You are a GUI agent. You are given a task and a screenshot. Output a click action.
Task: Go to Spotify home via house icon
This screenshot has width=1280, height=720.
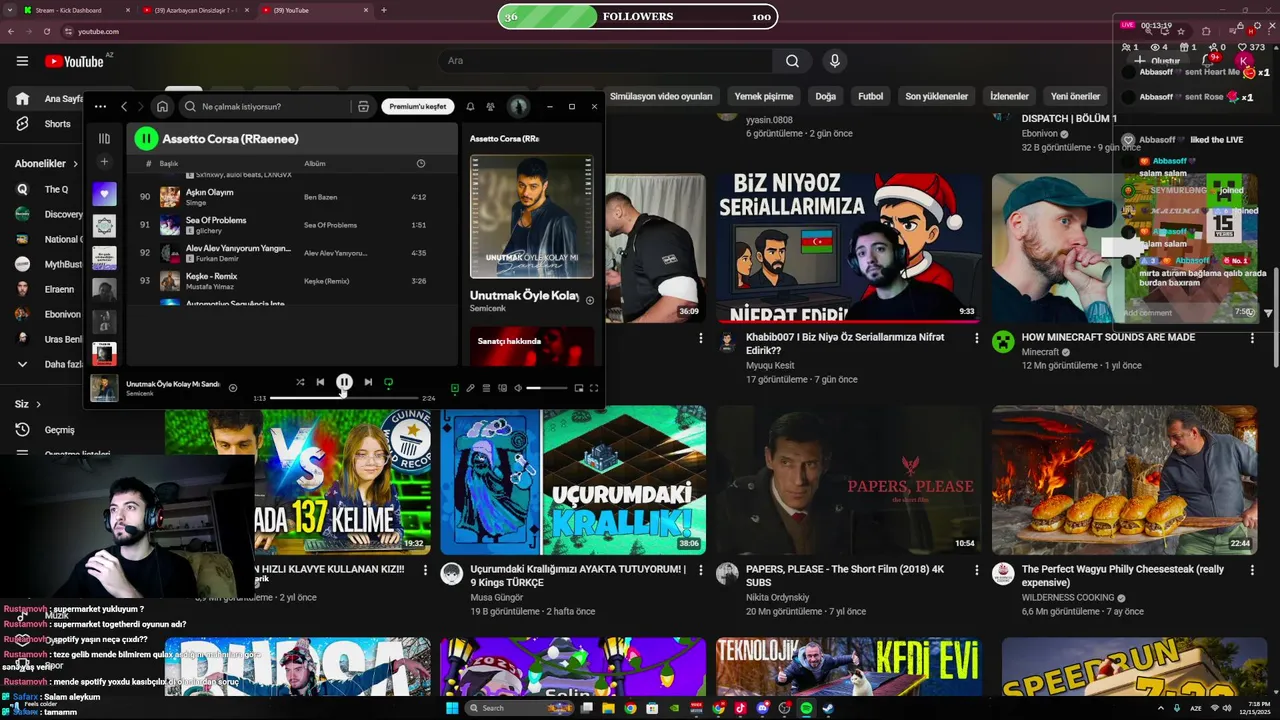(x=162, y=106)
